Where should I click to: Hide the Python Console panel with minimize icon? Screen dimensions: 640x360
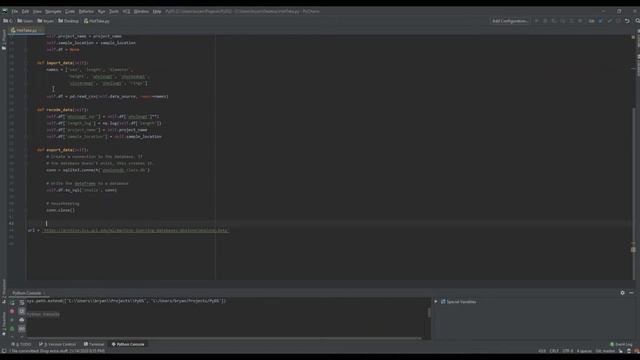click(x=631, y=293)
